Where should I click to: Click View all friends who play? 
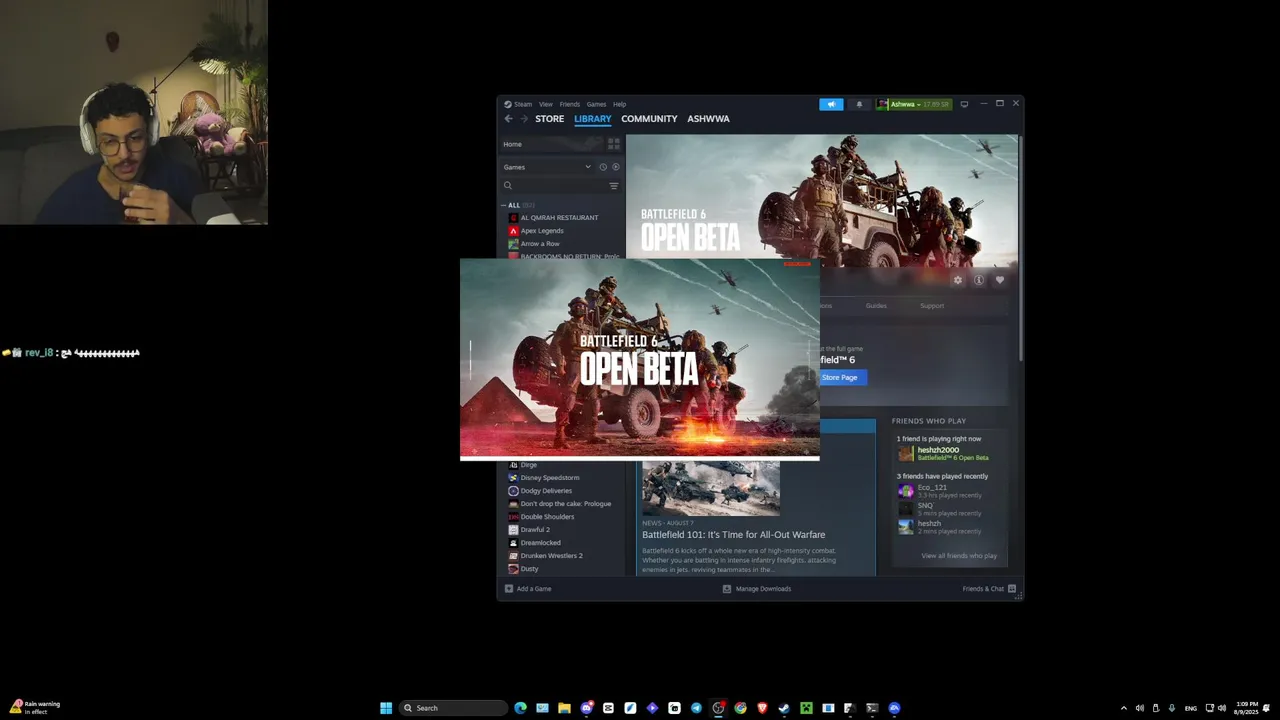coord(959,556)
